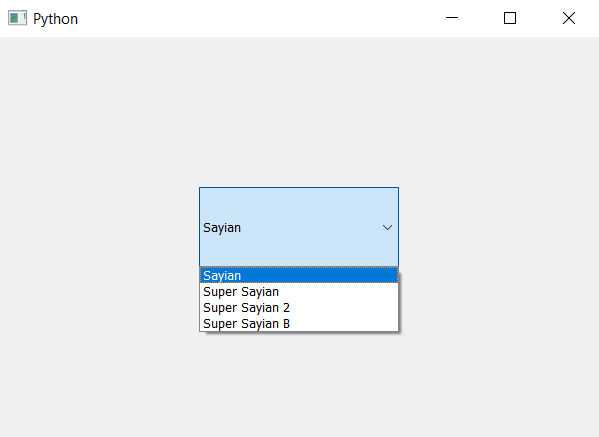Click the Python window icon in title bar
This screenshot has height=437, width=599.
pos(17,18)
